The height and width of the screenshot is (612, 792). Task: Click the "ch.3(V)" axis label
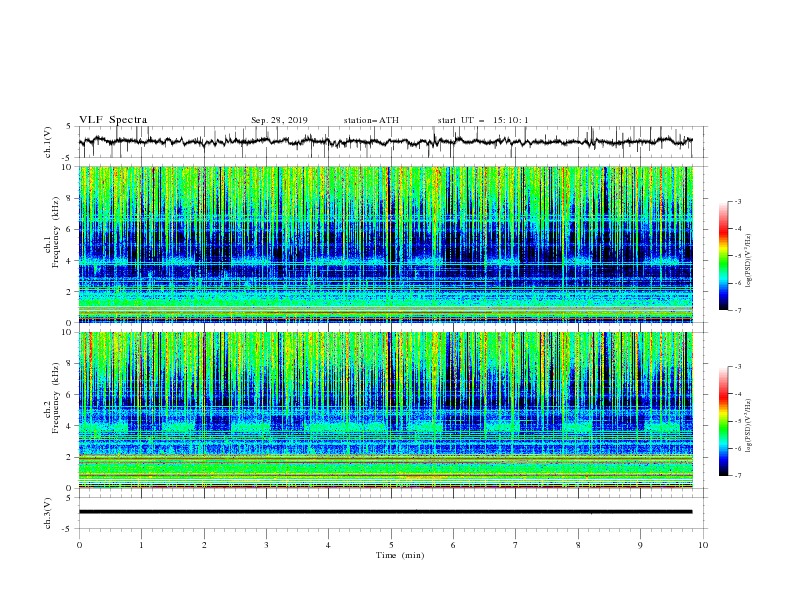pos(48,513)
